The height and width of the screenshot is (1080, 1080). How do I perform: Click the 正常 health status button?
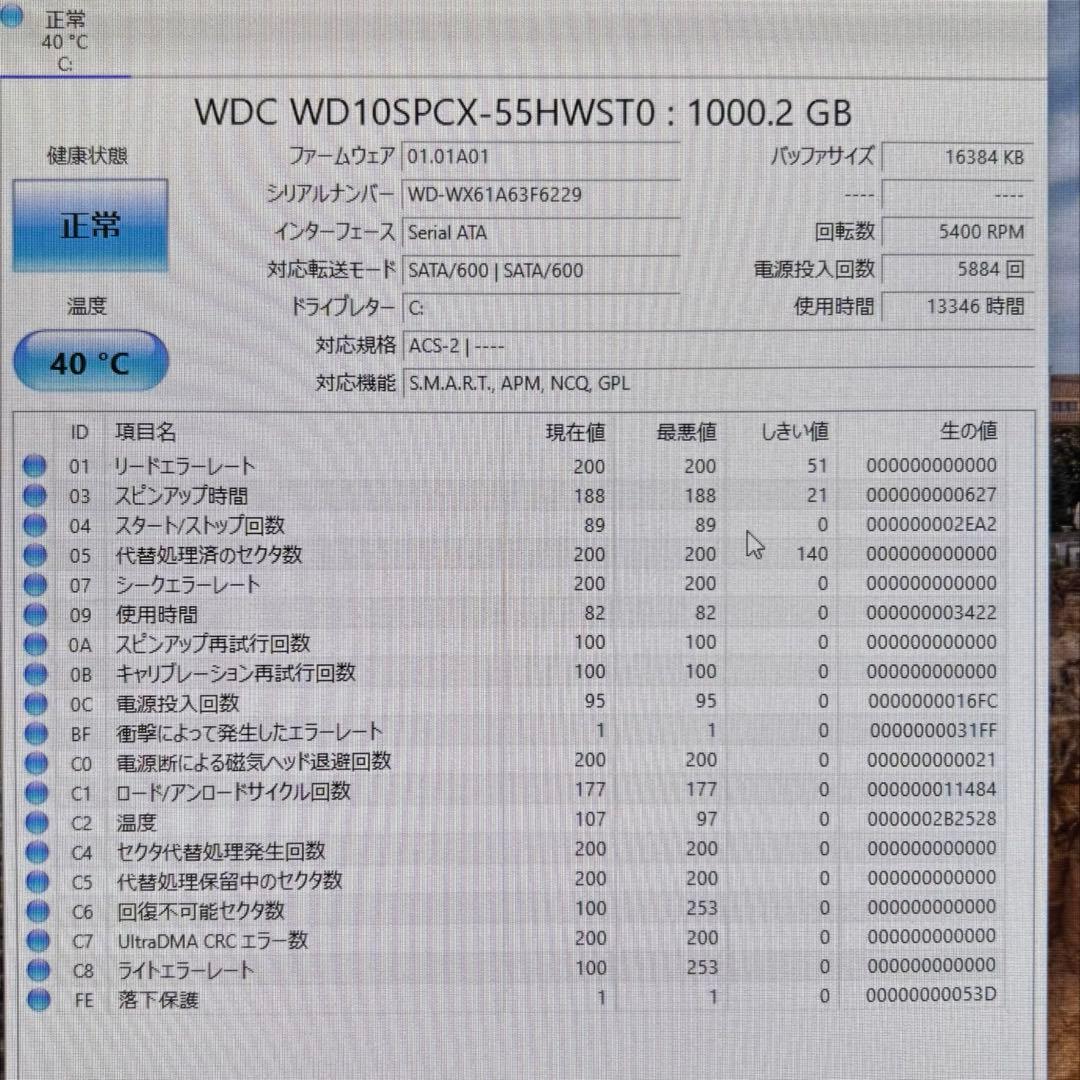click(89, 224)
